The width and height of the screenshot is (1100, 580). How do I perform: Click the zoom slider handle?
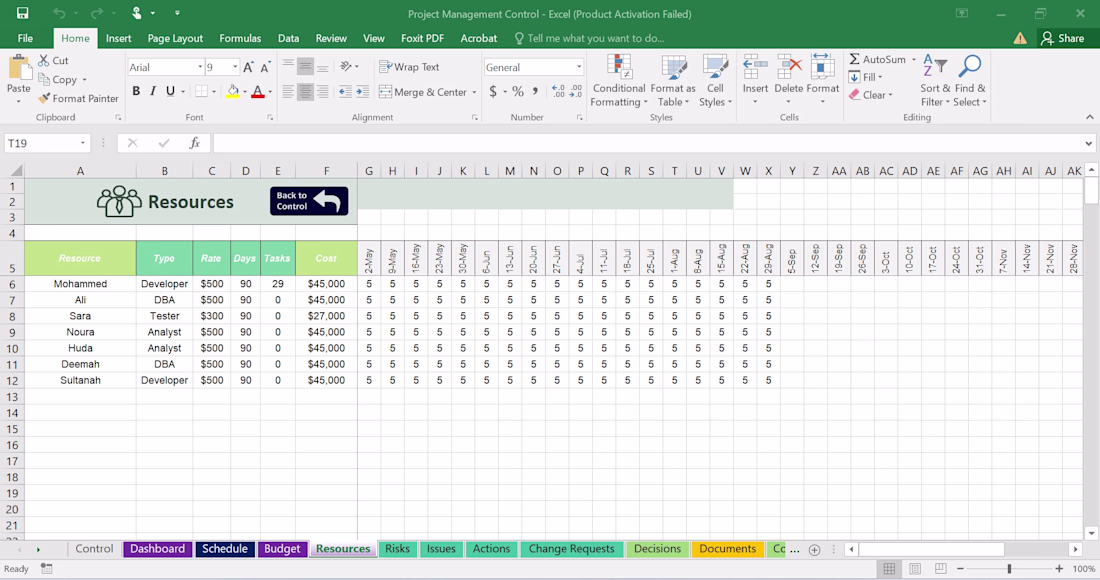click(1010, 569)
